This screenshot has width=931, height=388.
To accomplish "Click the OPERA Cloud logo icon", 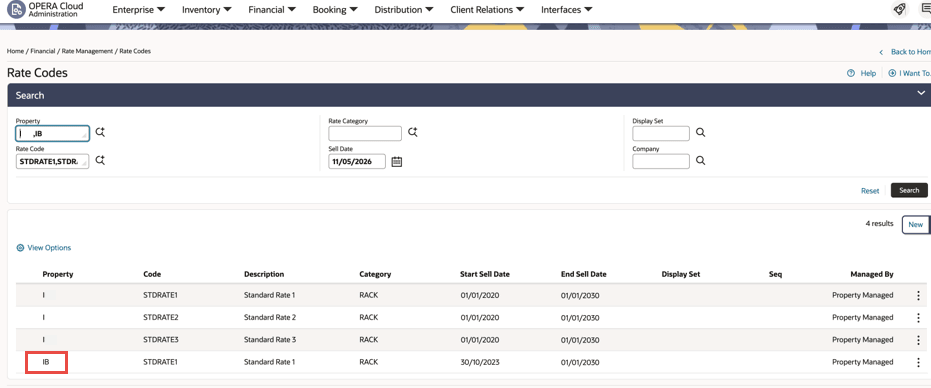I will point(15,10).
